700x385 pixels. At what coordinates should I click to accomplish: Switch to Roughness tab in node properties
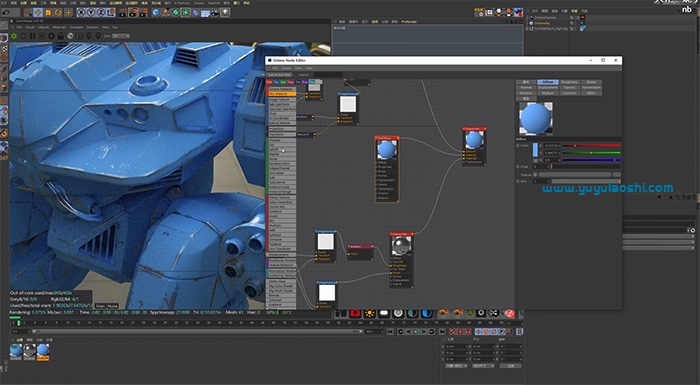coord(569,82)
